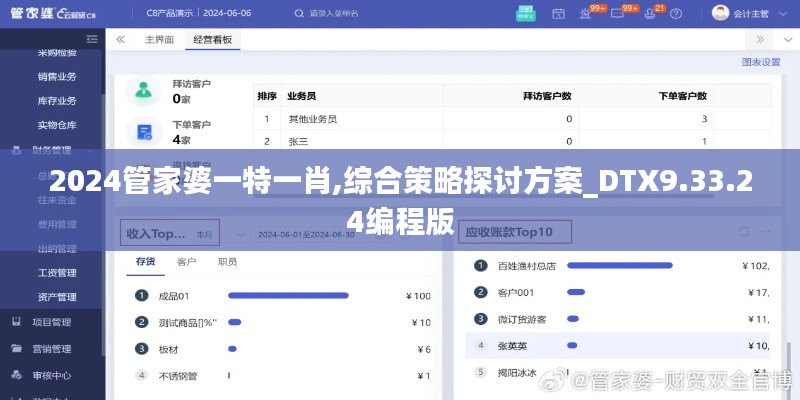This screenshot has width=800, height=400.
Task: Open the alarm alerts icon with 99+
Action: coord(586,14)
